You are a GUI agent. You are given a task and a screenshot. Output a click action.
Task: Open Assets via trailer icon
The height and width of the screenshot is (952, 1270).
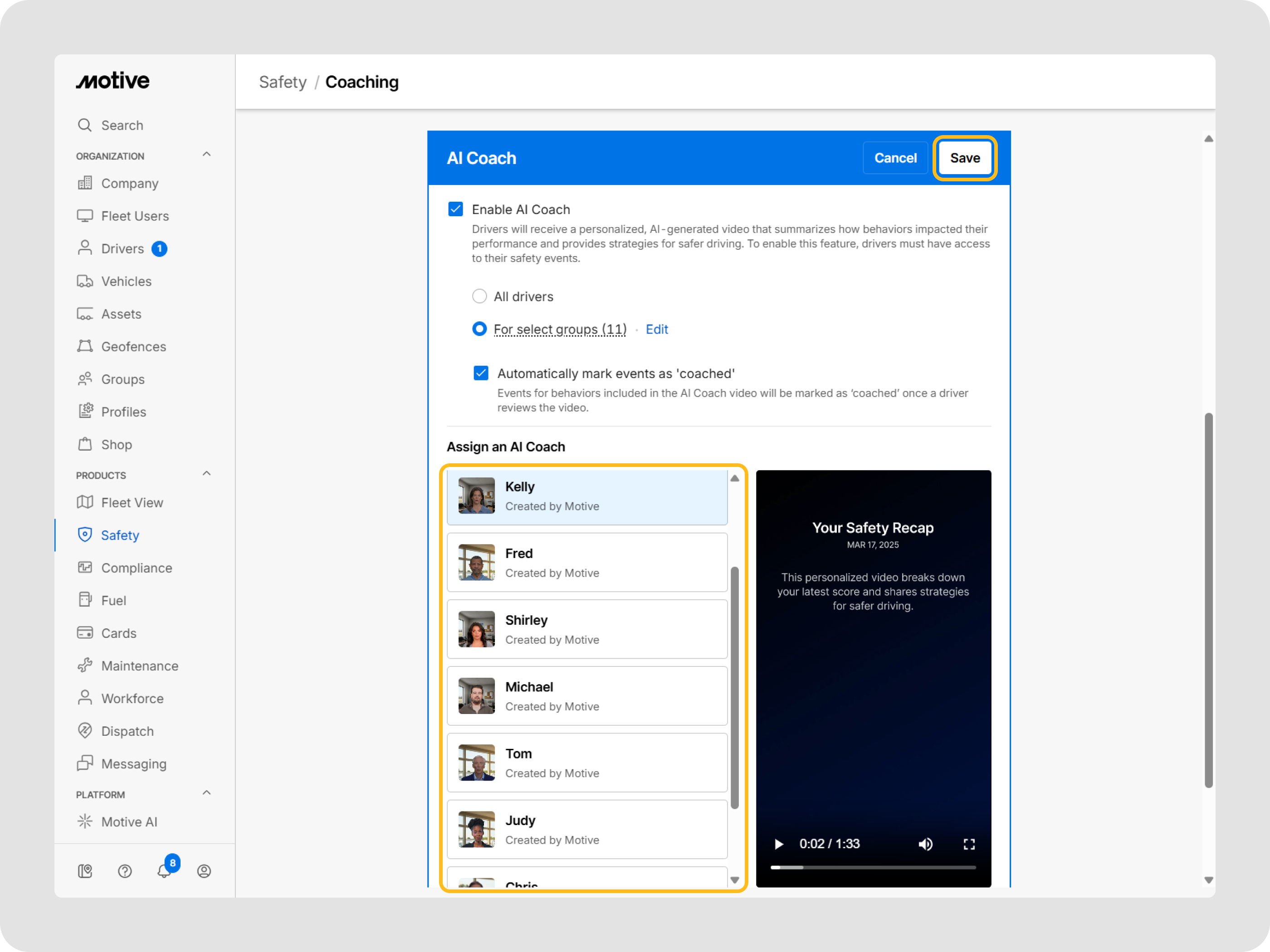coord(85,314)
